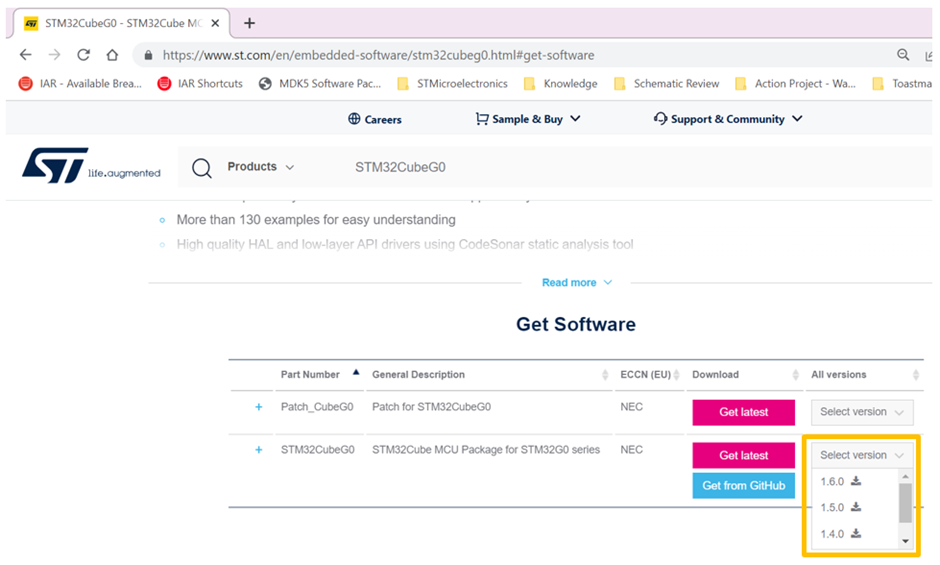Click the Read more link

coord(577,282)
